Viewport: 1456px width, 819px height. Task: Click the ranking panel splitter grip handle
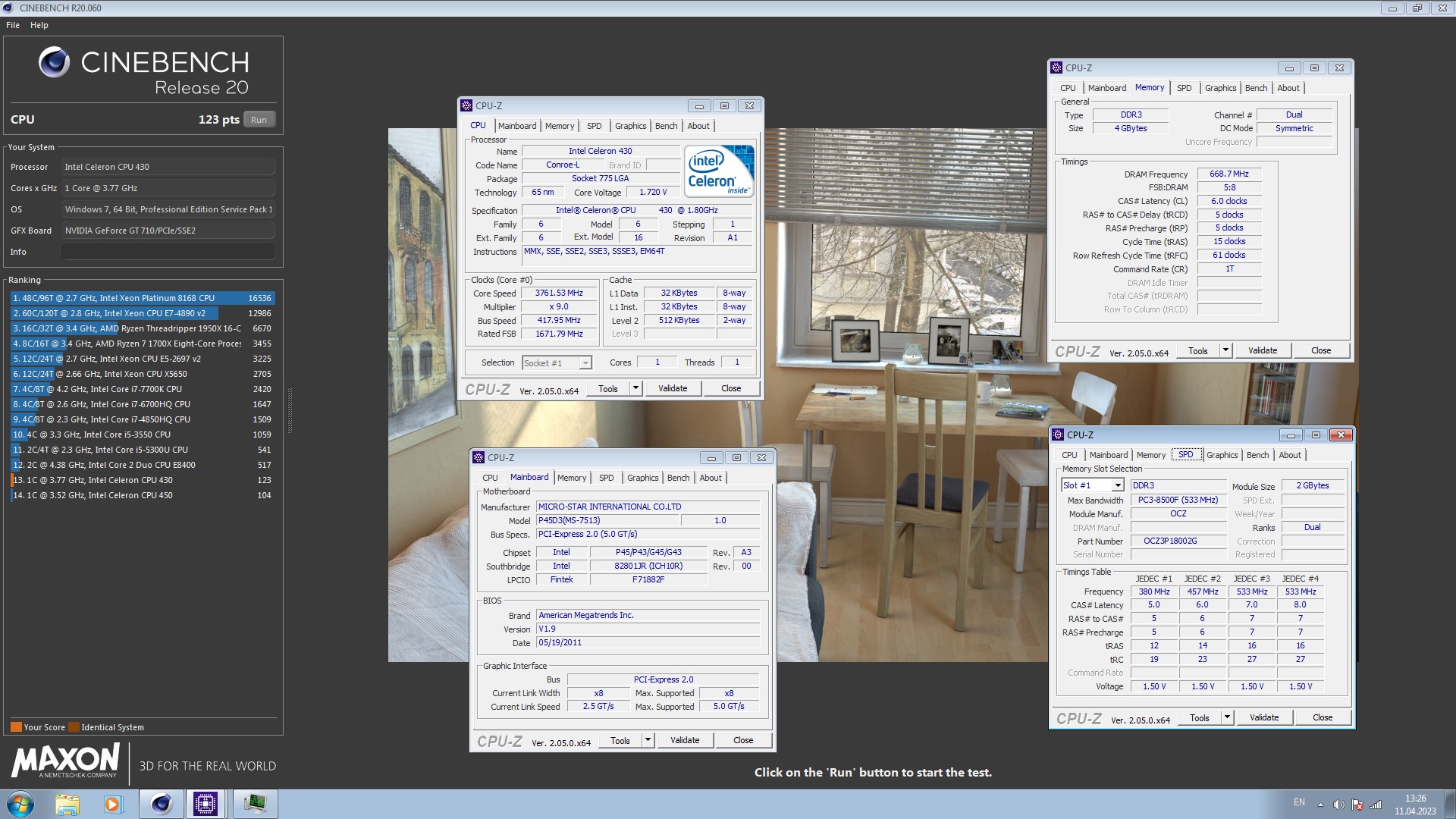point(290,410)
